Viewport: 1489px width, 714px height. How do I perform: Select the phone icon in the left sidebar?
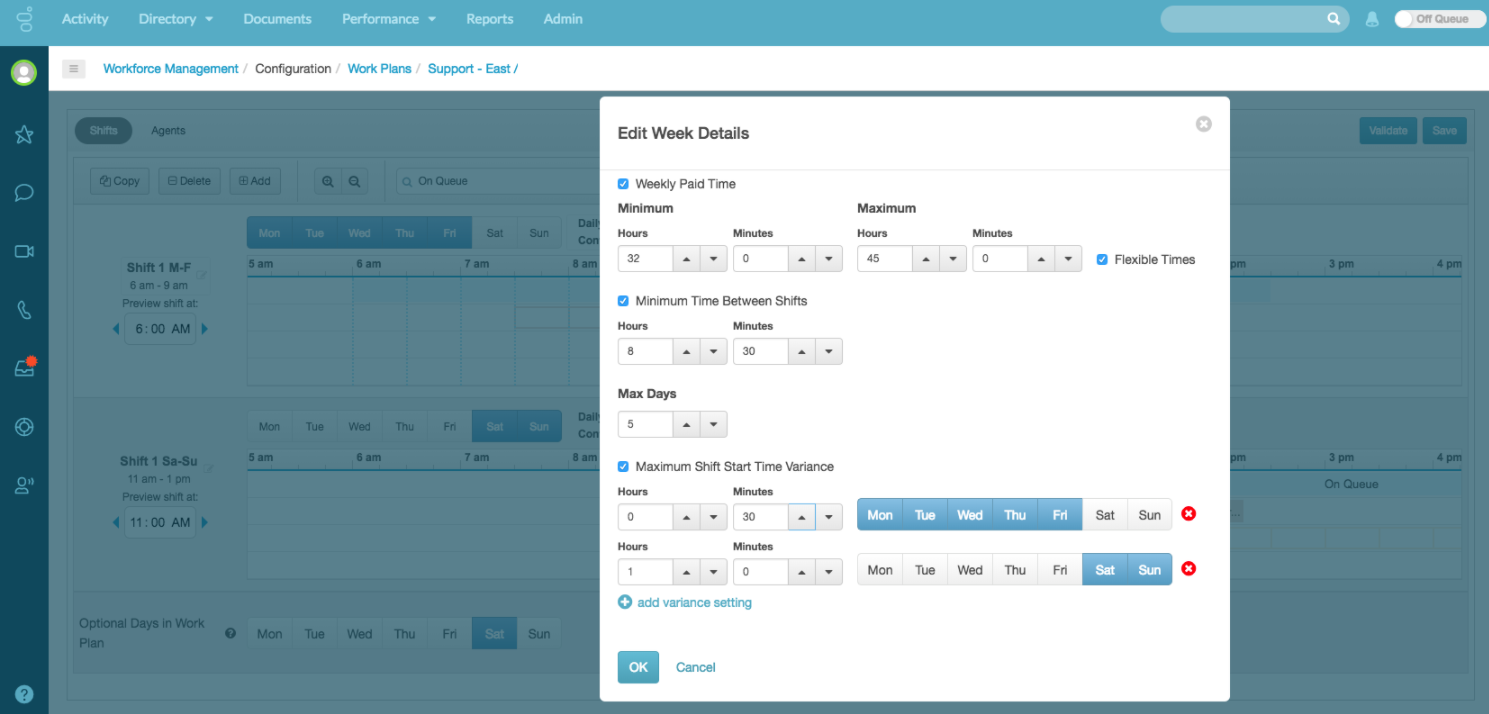coord(23,310)
